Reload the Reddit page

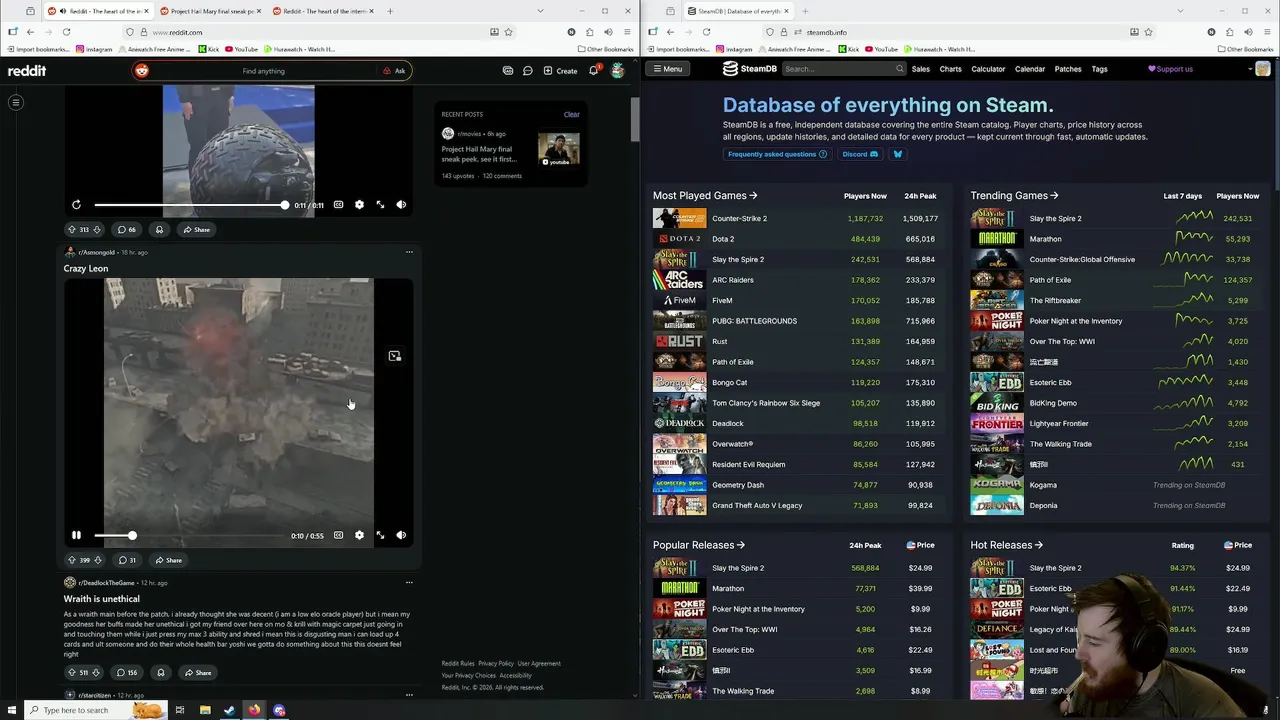tap(66, 32)
